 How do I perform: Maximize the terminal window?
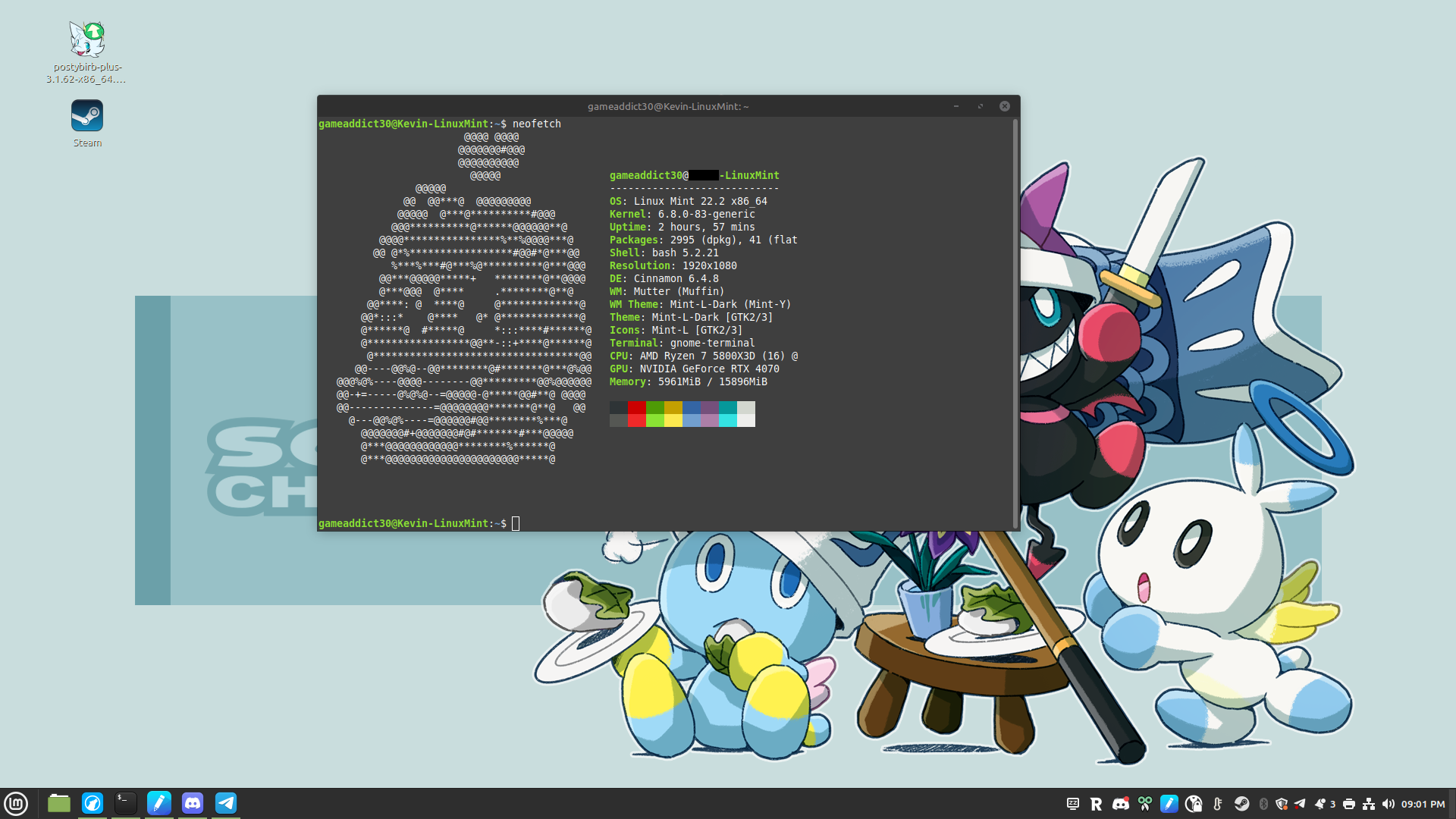point(981,106)
